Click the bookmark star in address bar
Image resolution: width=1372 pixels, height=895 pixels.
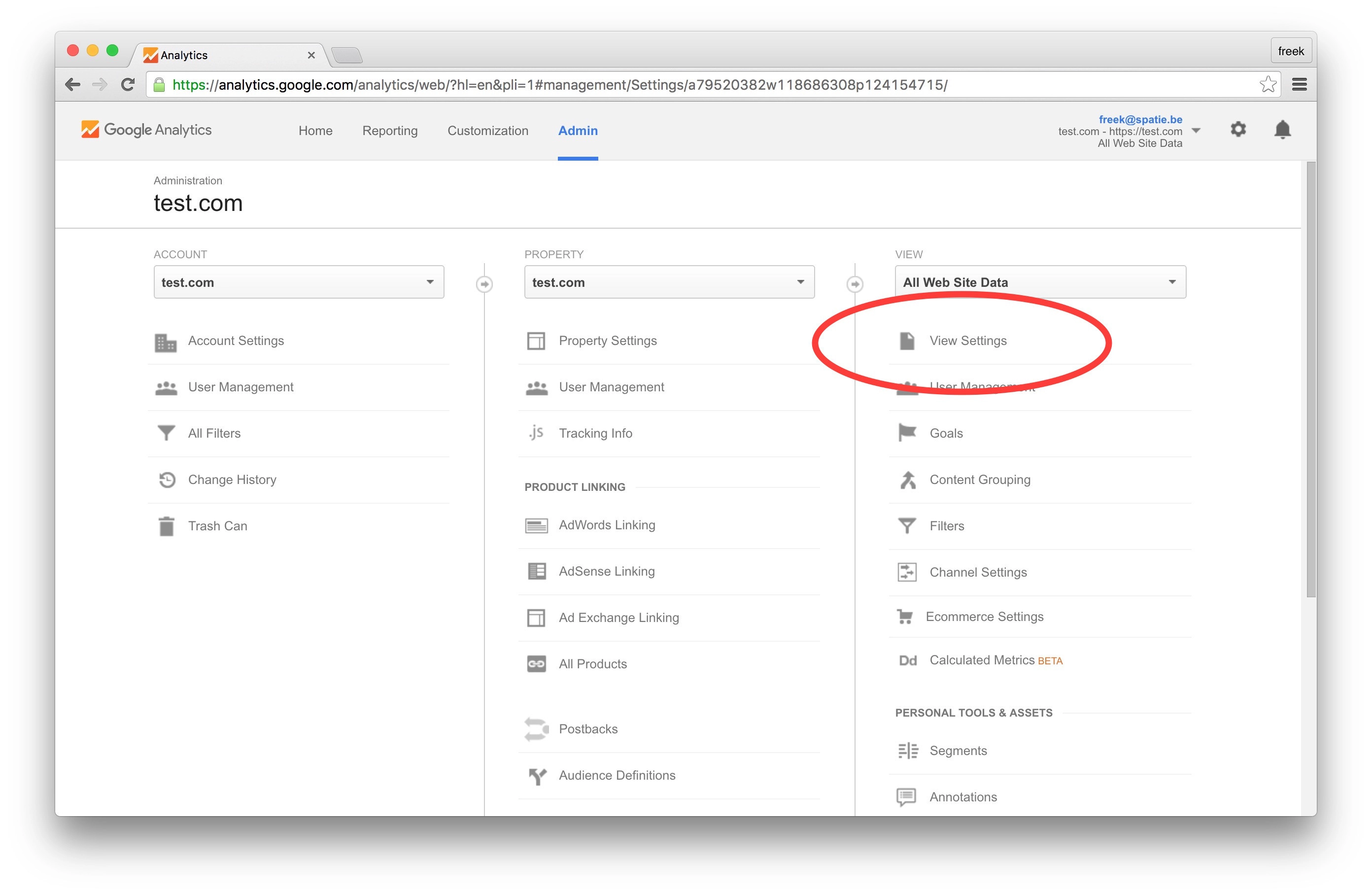(1267, 85)
